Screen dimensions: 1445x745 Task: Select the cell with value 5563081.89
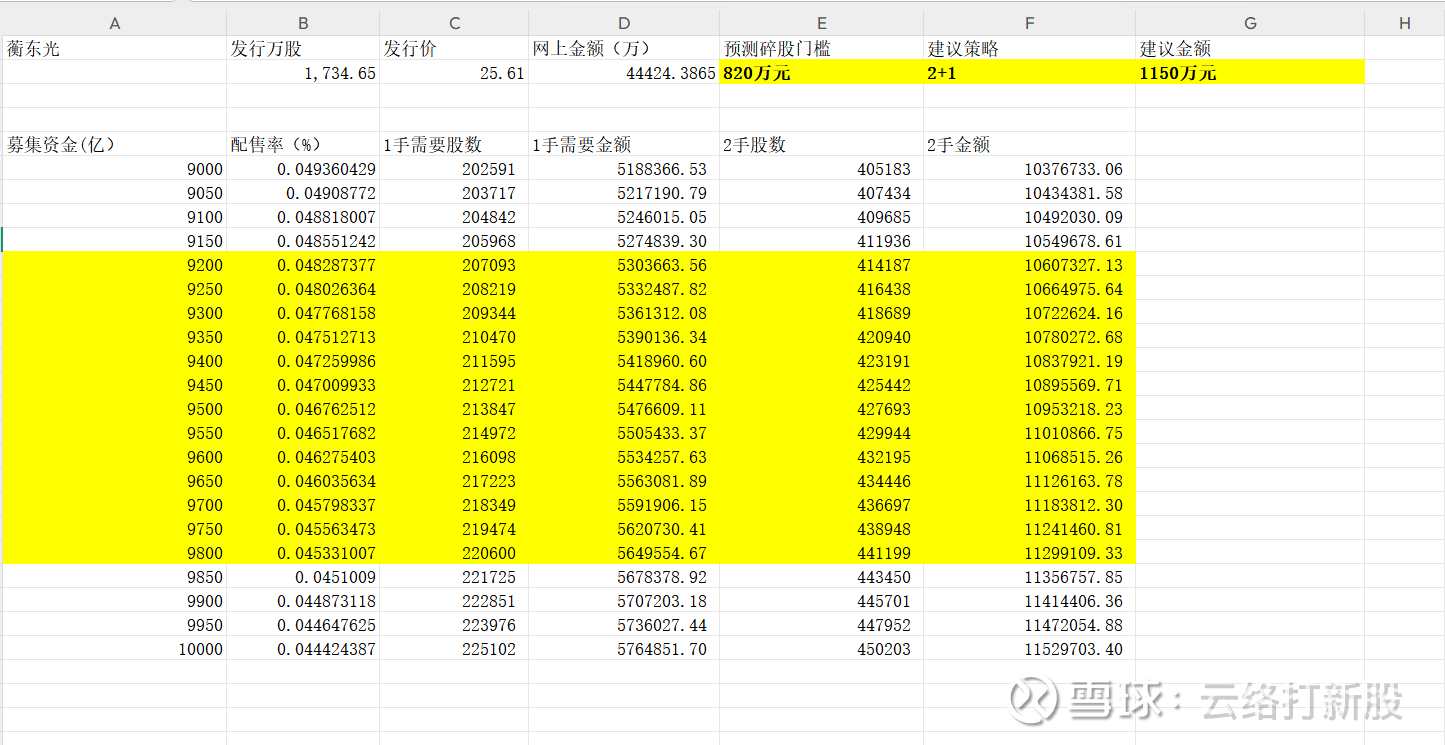624,481
